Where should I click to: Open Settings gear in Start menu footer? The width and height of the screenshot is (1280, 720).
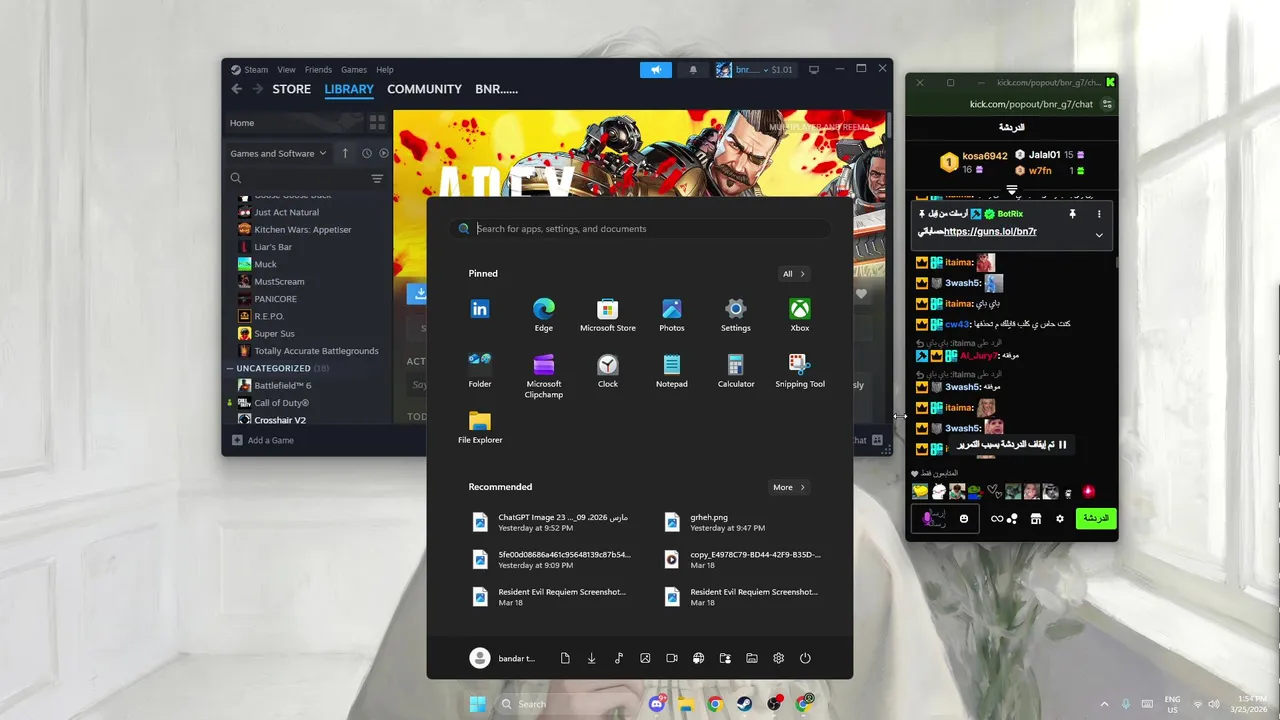(778, 658)
